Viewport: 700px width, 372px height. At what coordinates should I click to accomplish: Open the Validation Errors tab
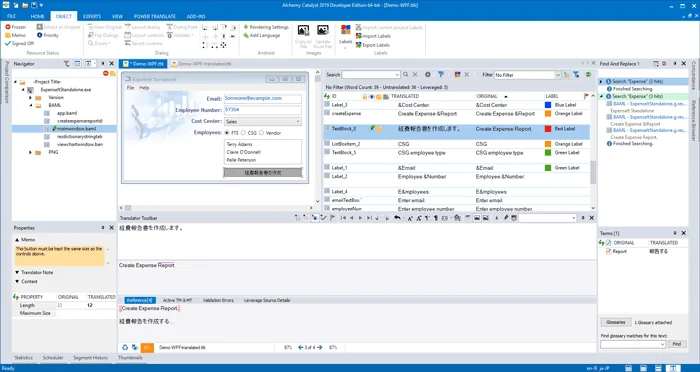(x=218, y=300)
